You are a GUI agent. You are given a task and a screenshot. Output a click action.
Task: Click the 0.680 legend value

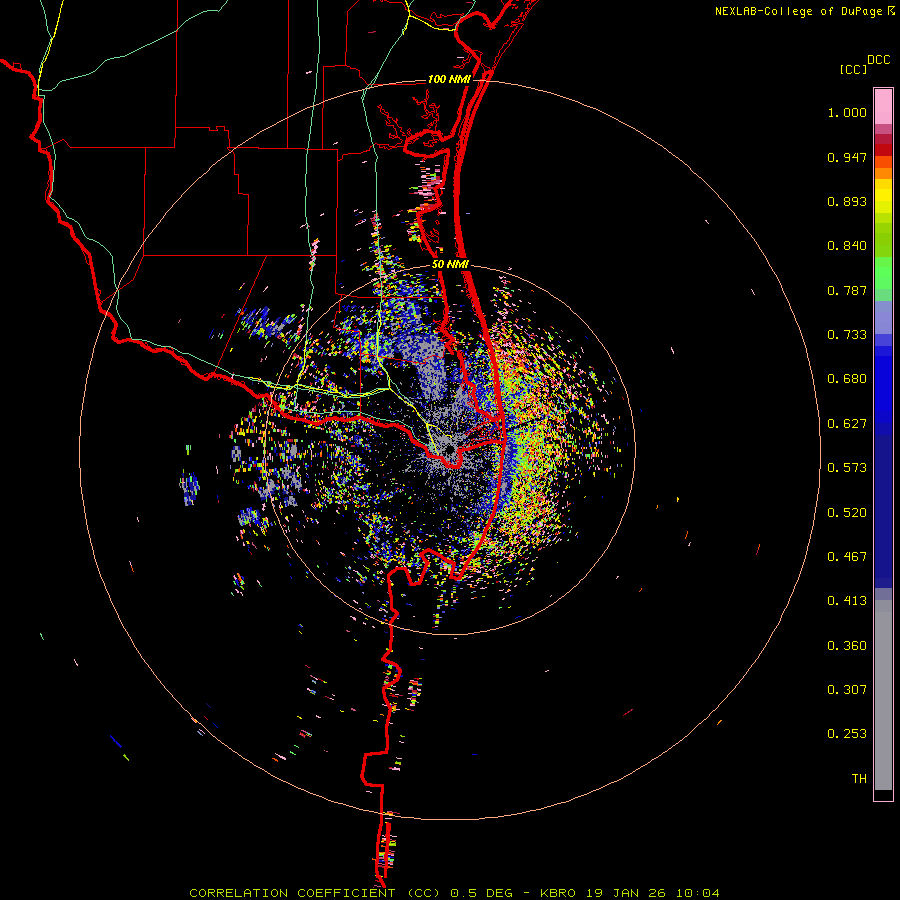click(847, 379)
